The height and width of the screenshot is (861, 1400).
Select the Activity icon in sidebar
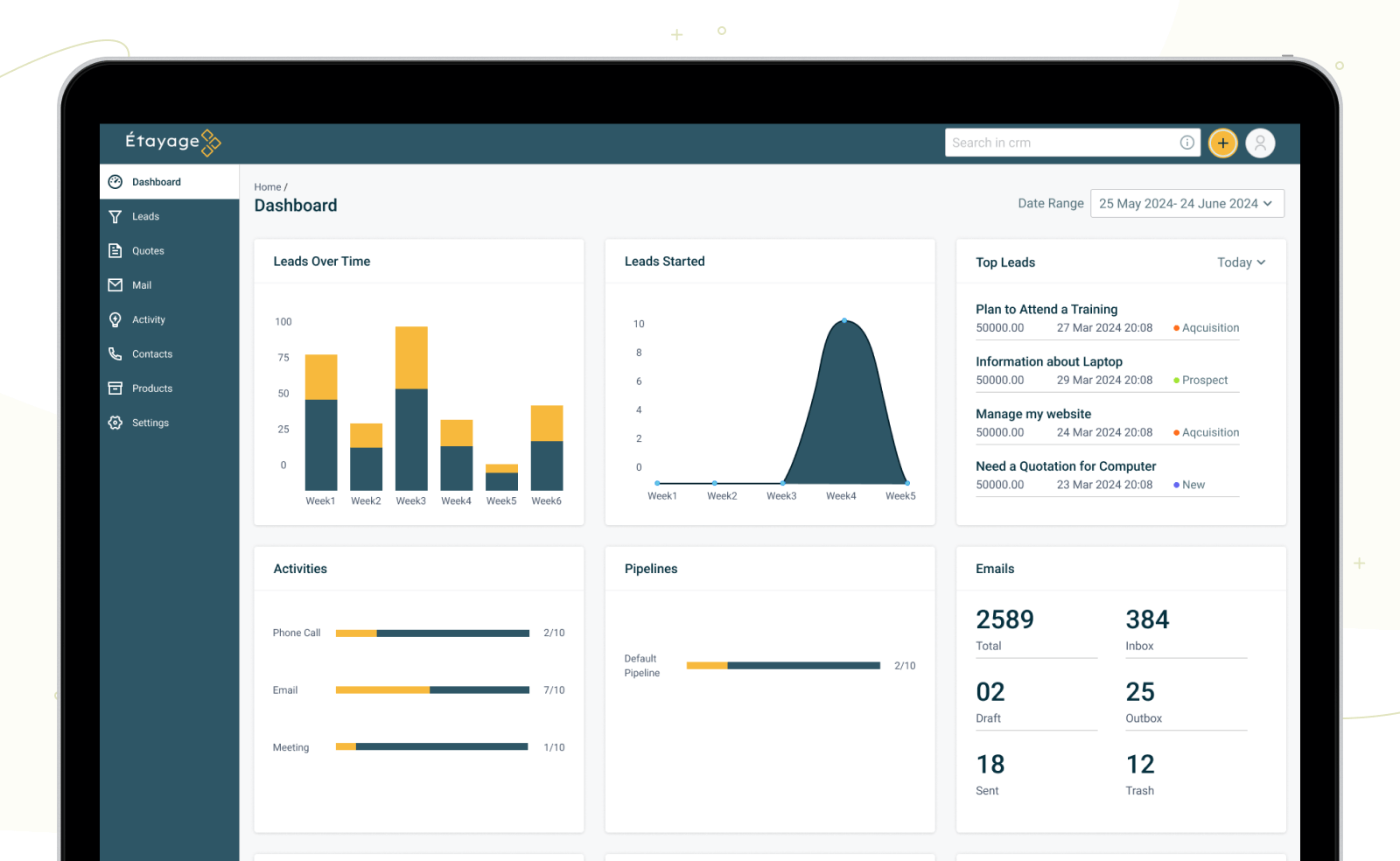(115, 319)
